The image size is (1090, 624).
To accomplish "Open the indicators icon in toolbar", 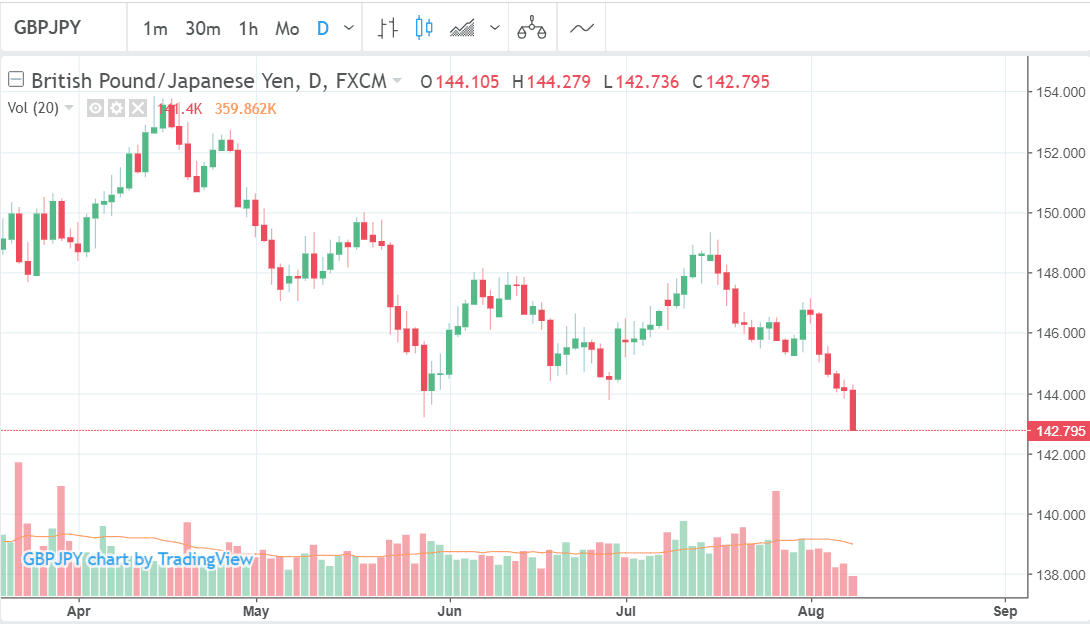I will pyautogui.click(x=462, y=28).
